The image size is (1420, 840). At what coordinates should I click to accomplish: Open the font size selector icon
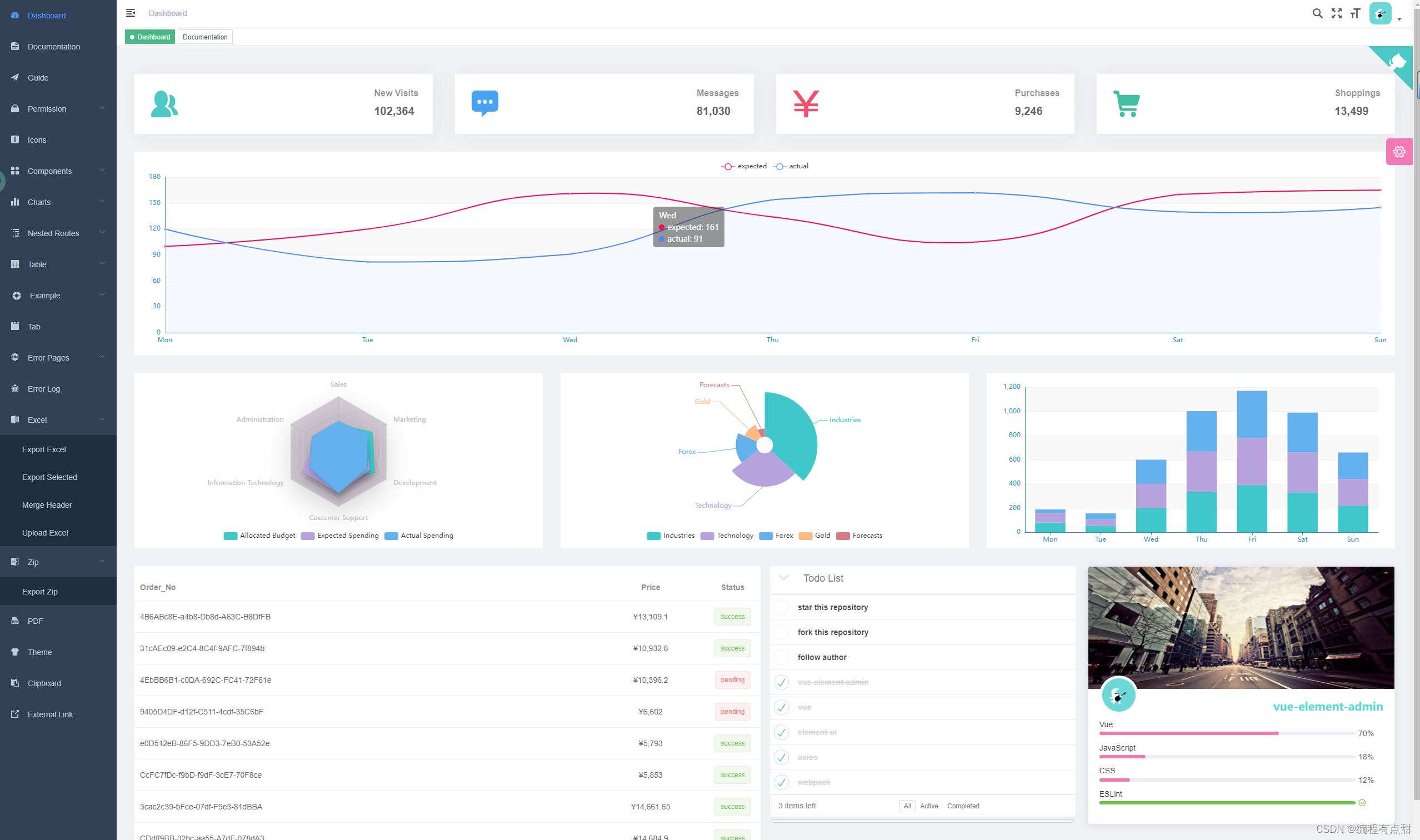1355,13
